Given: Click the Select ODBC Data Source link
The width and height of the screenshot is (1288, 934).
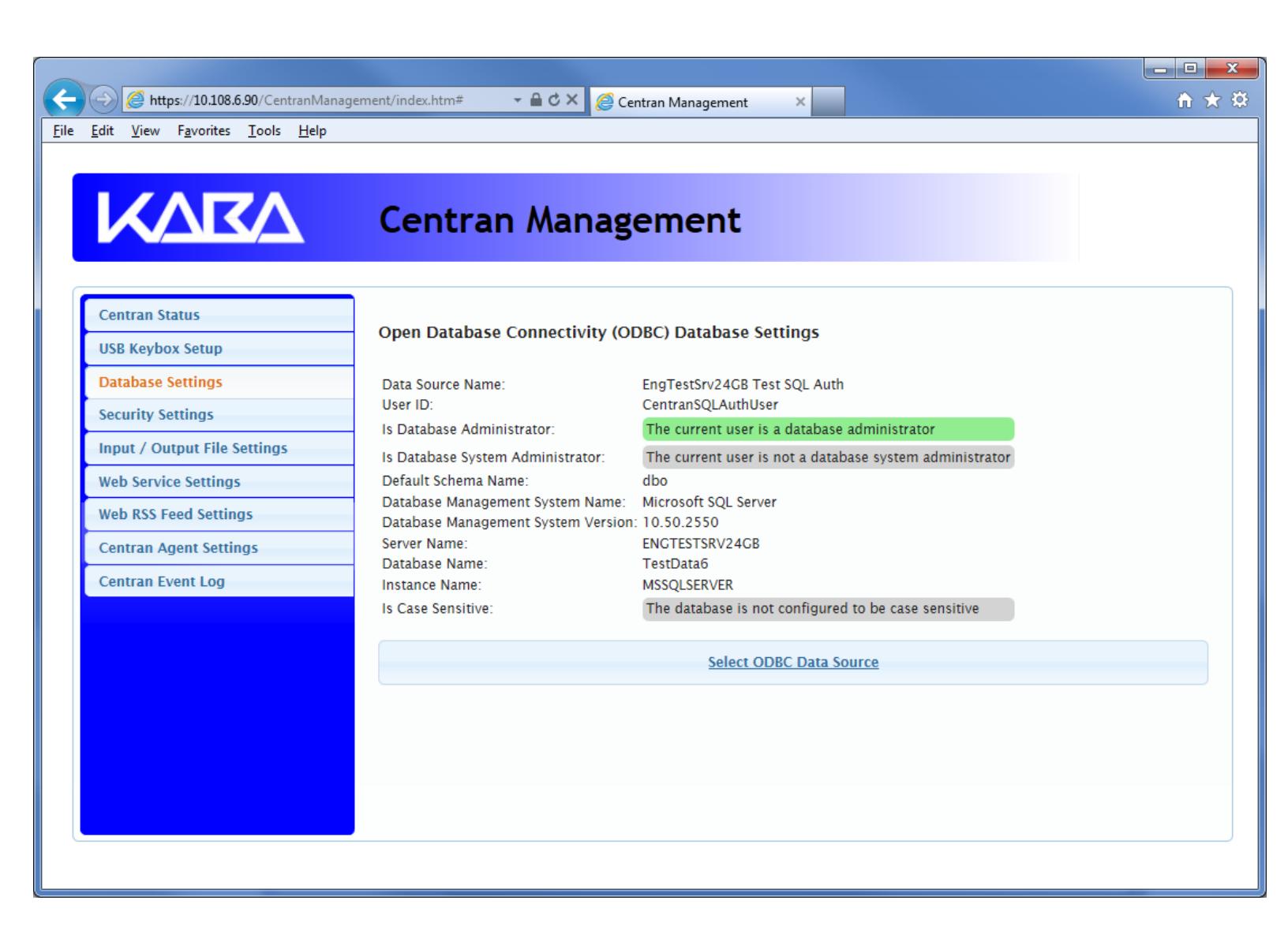Looking at the screenshot, I should [x=793, y=663].
